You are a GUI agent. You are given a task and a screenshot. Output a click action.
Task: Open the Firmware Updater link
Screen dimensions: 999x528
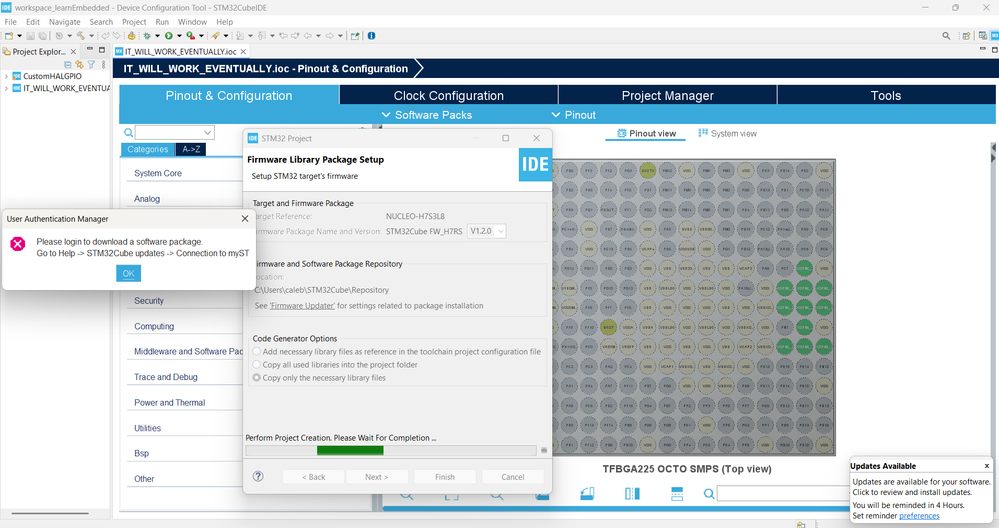pos(302,306)
